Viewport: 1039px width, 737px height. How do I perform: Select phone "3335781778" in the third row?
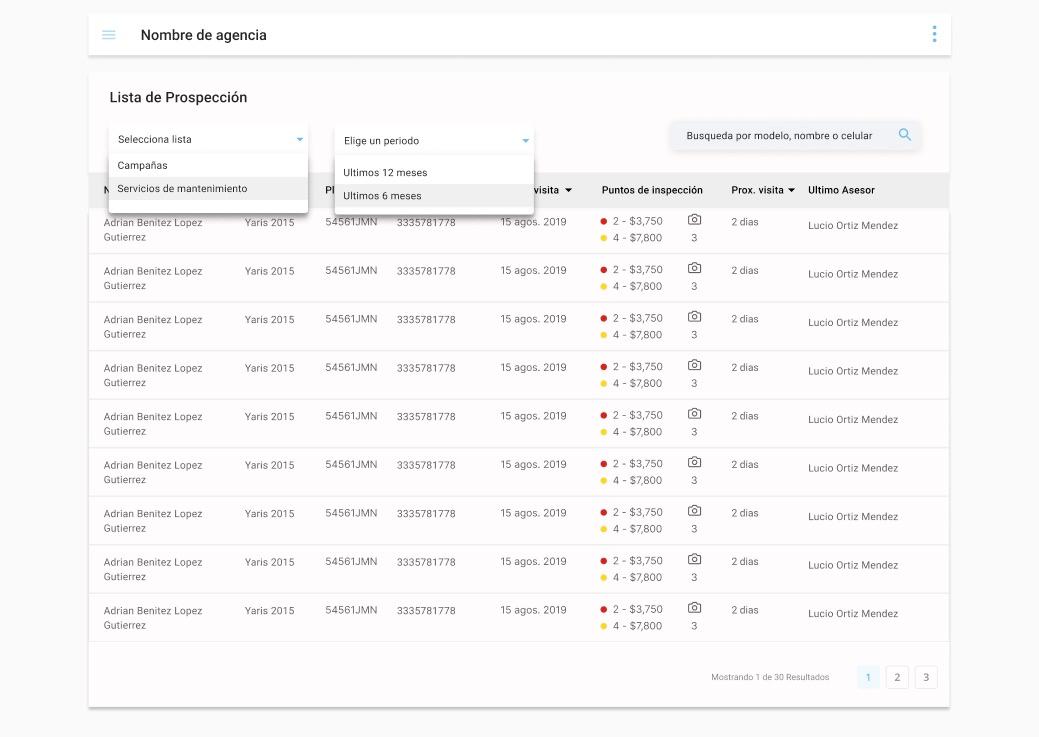pos(426,319)
